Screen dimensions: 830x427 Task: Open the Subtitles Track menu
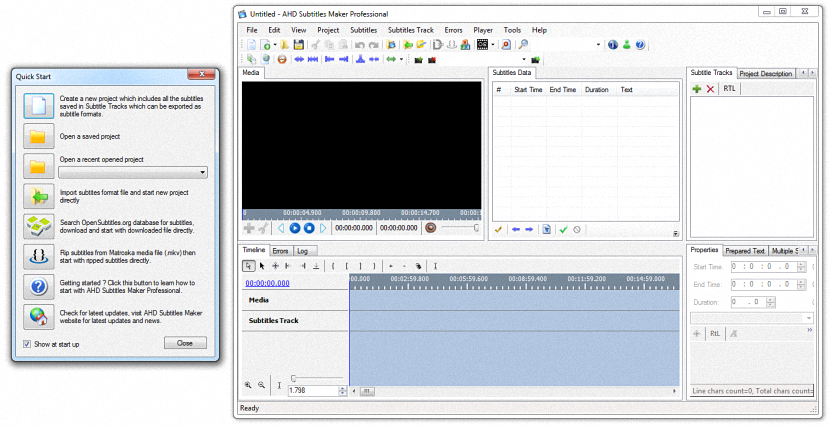point(411,30)
